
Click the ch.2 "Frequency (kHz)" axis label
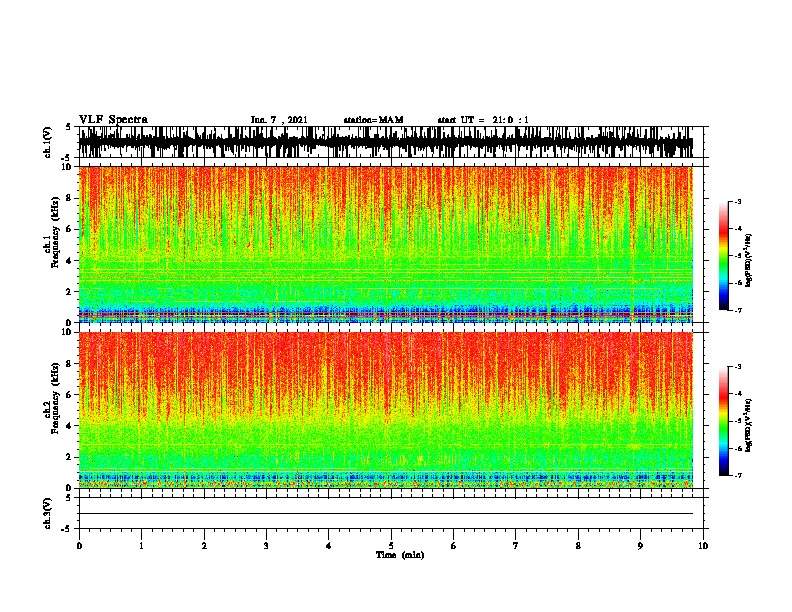[55, 398]
